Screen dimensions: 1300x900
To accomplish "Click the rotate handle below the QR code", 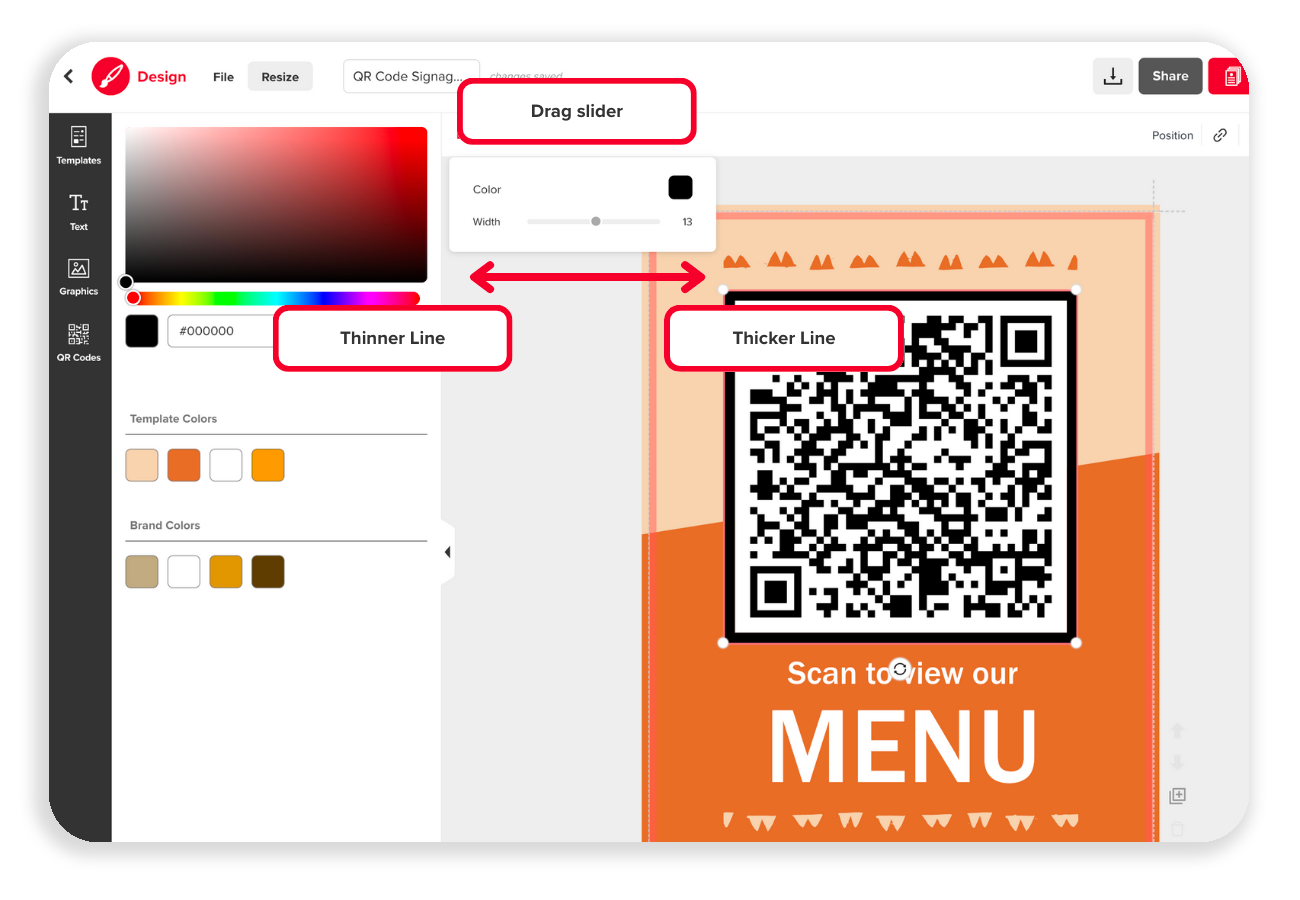I will click(x=900, y=669).
